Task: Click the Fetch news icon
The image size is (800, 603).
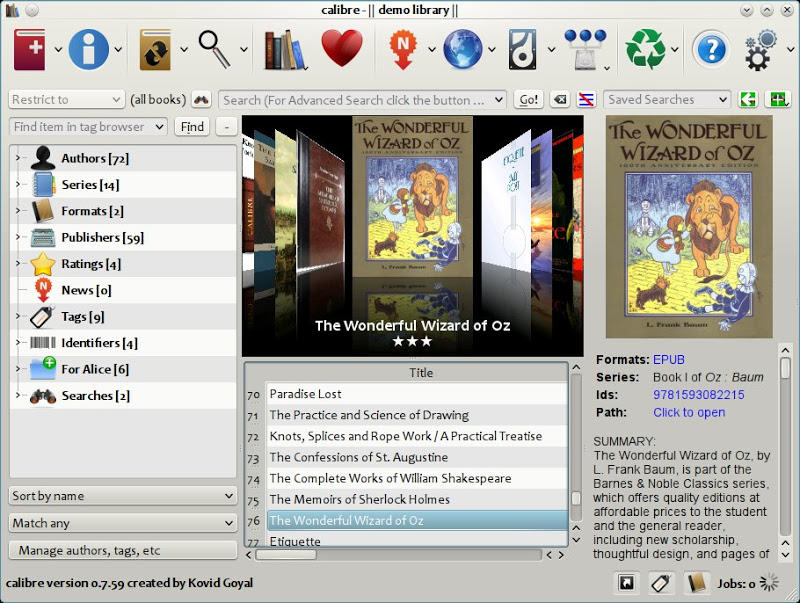Action: (405, 48)
